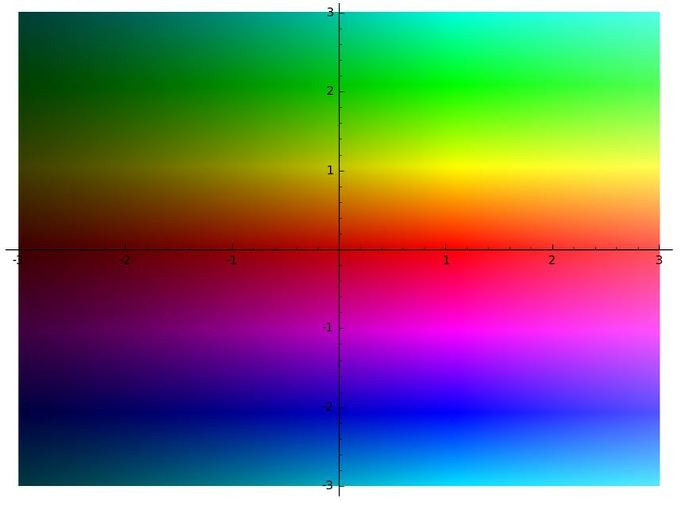Select the x-axis tick label -1
The width and height of the screenshot is (683, 509).
(x=232, y=260)
